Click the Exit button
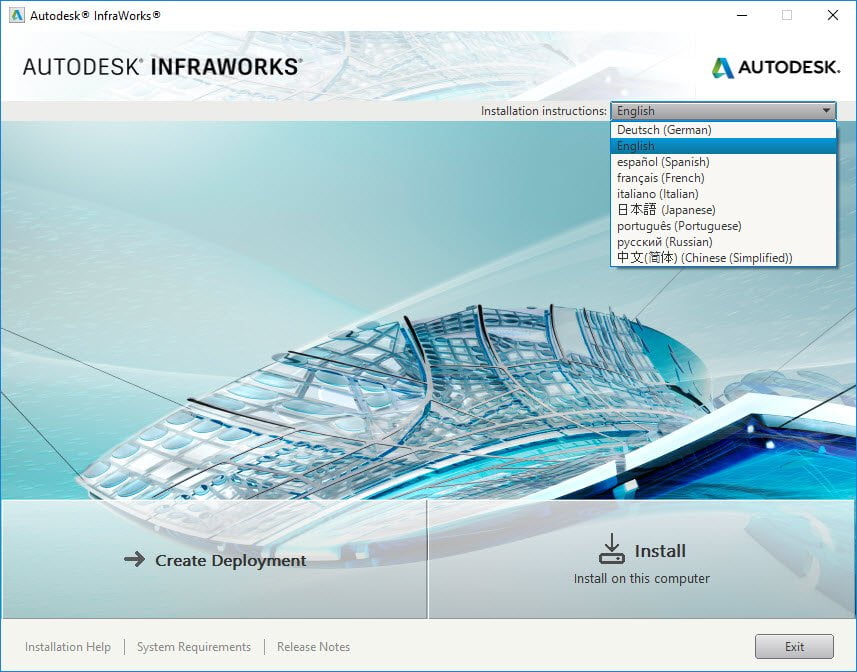Screen dimensions: 857x672 coord(794,647)
